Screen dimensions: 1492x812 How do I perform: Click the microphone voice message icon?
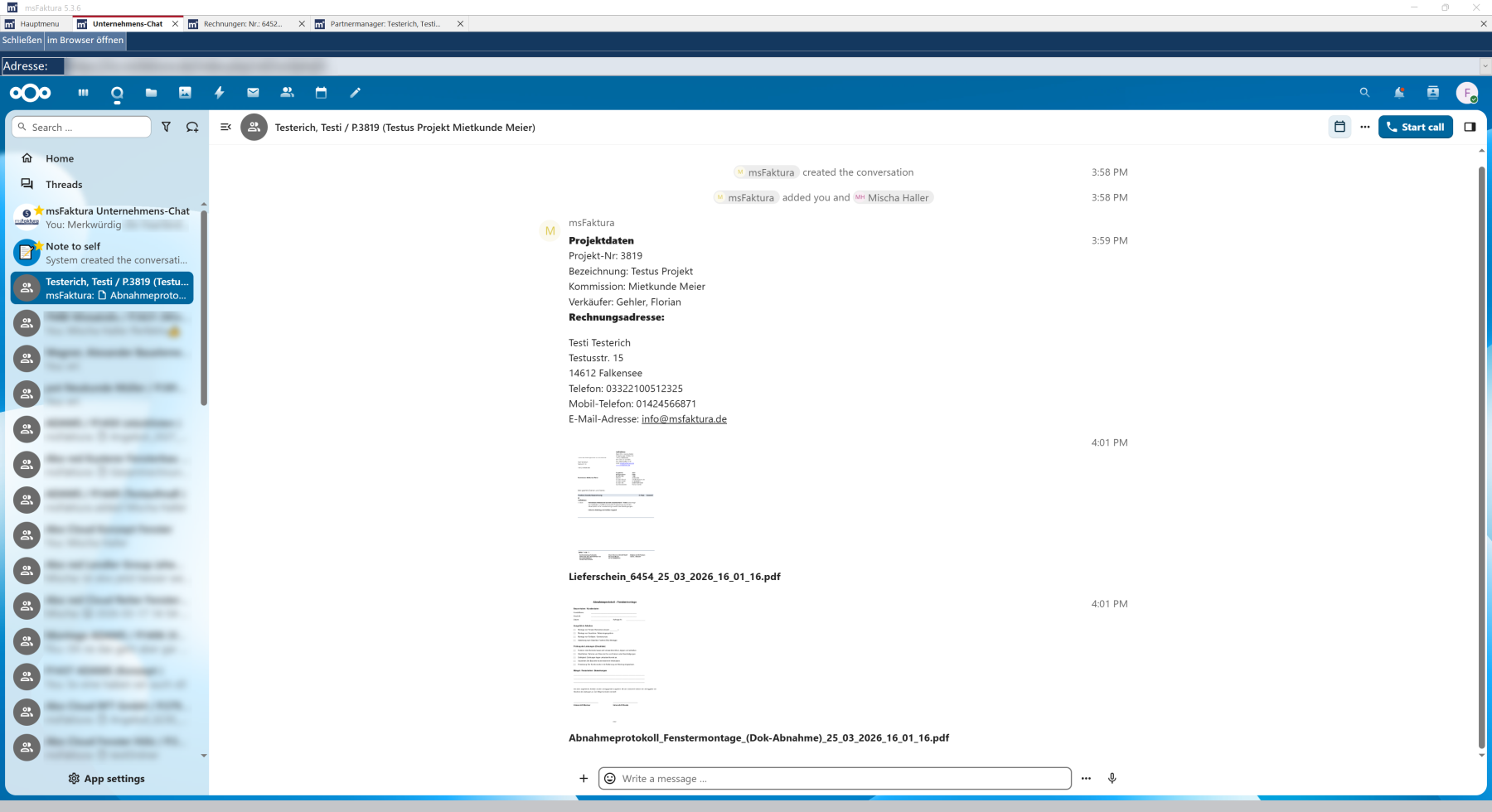[x=1112, y=778]
